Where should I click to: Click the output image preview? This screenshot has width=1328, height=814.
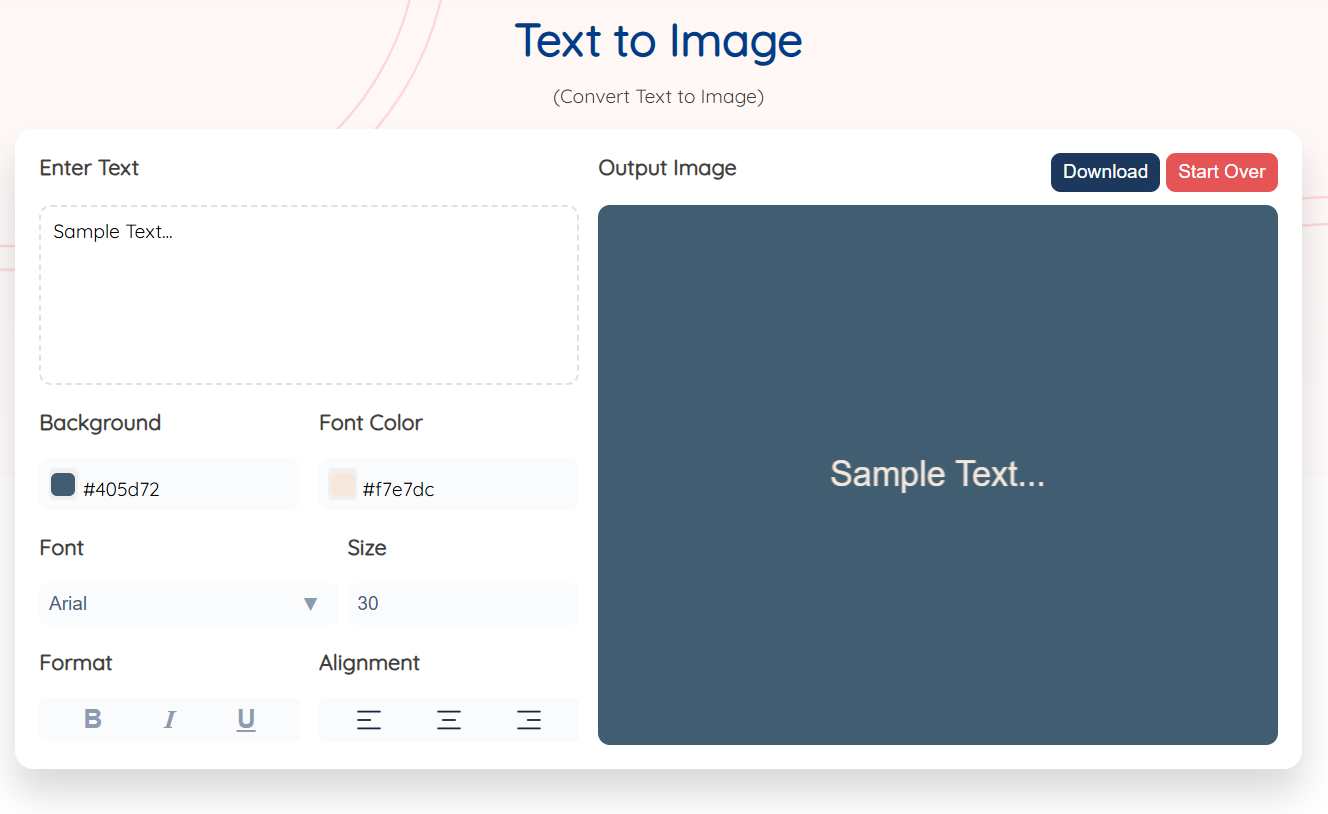[x=937, y=600]
